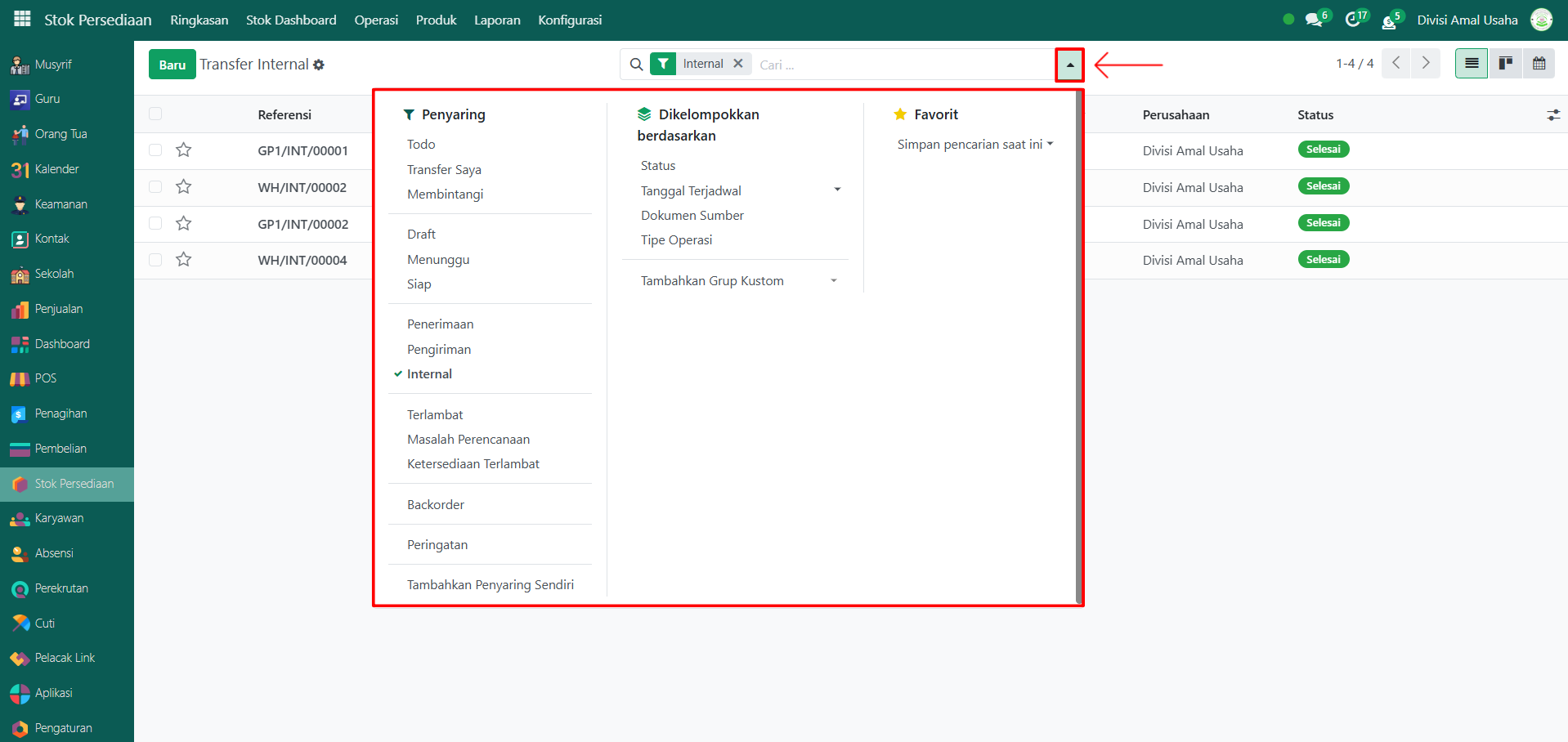Open the gear icon beside Transfer Internal
Screen dimensions: 1568x742
(319, 65)
